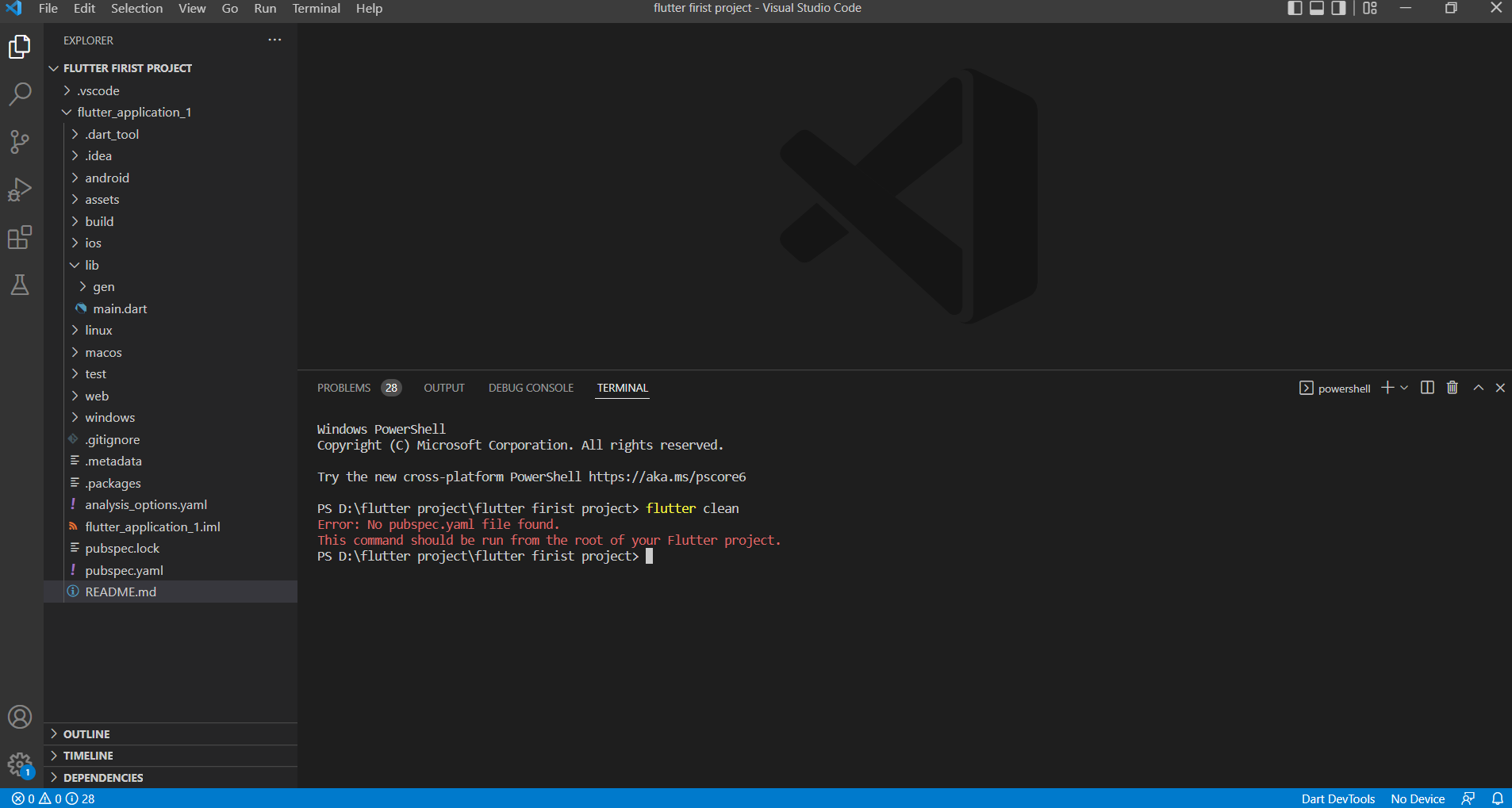The width and height of the screenshot is (1512, 808).
Task: Open the Go menu
Action: tap(230, 8)
